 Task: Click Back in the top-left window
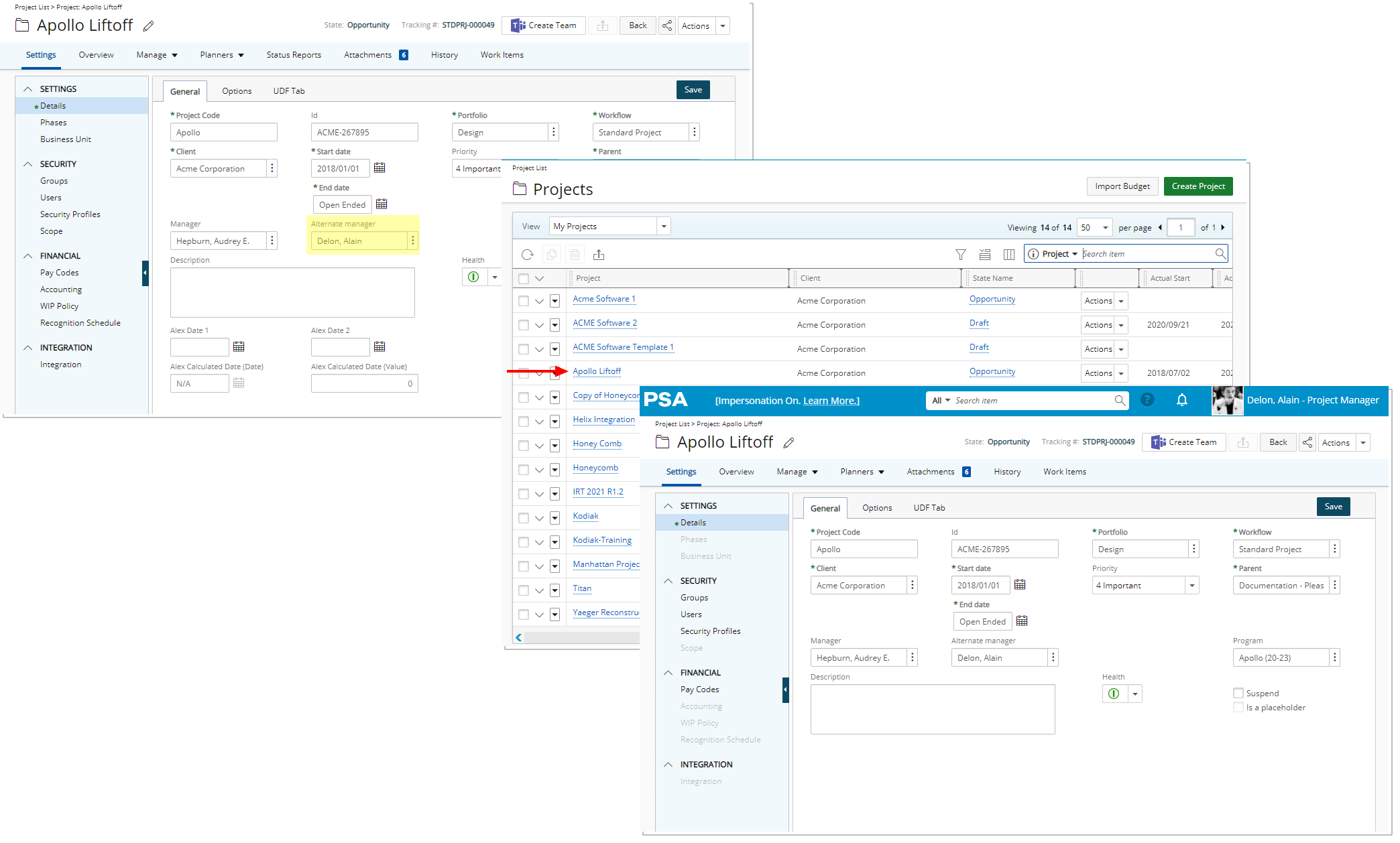click(638, 25)
